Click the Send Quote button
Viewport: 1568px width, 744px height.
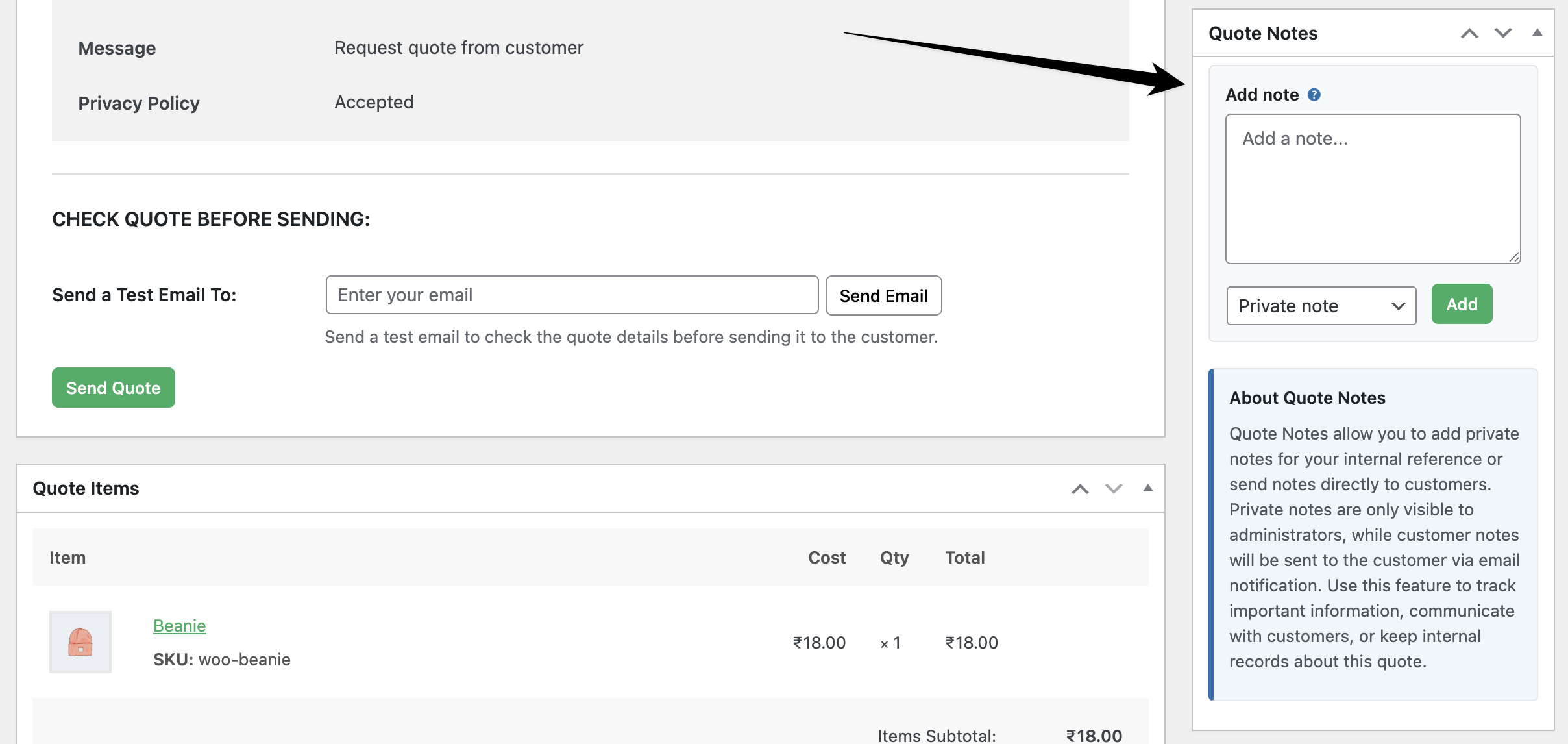click(114, 388)
